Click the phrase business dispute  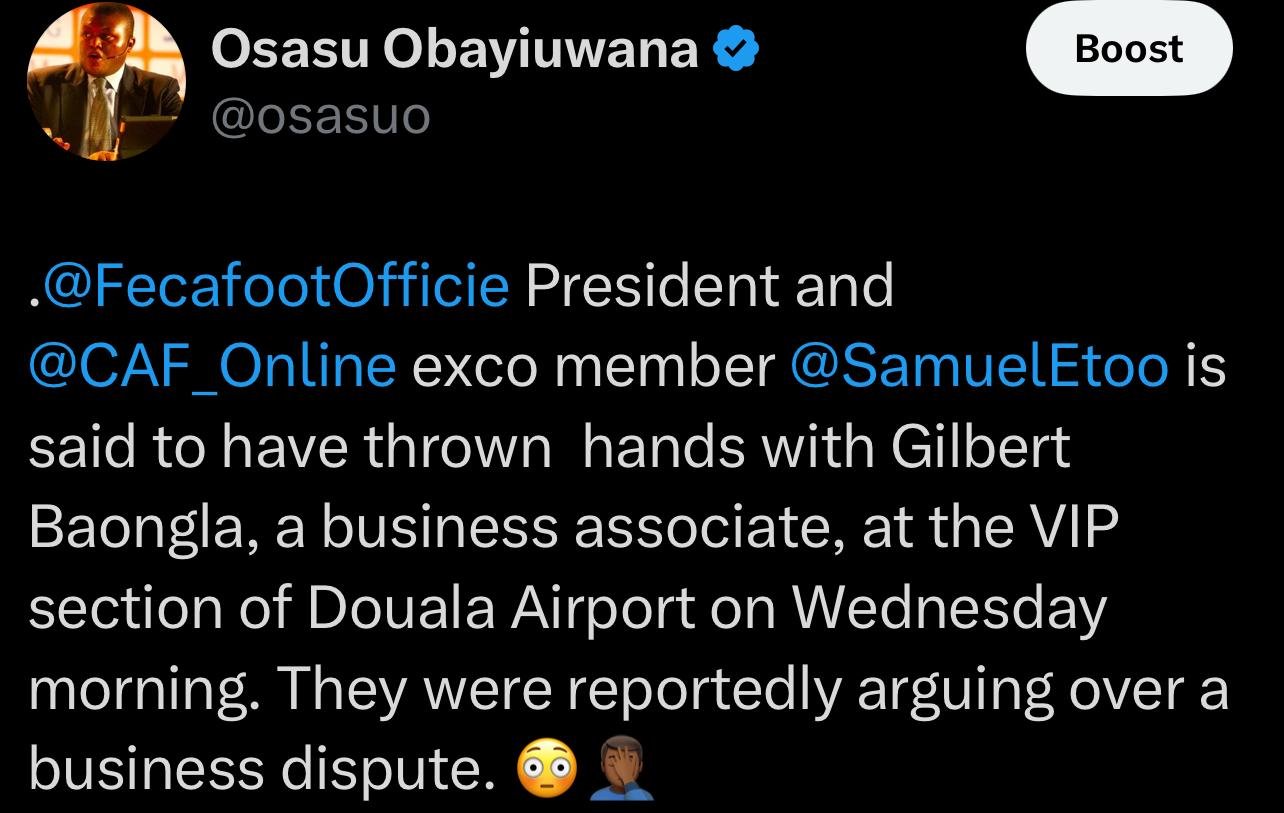tap(262, 771)
